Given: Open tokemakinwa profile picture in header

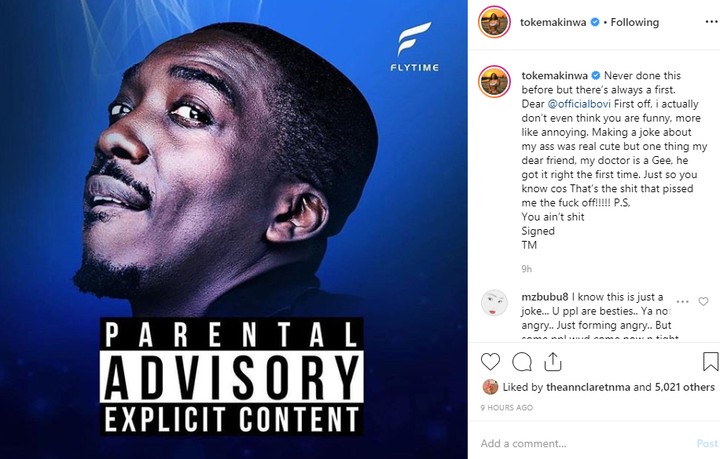Looking at the screenshot, I should coord(494,22).
